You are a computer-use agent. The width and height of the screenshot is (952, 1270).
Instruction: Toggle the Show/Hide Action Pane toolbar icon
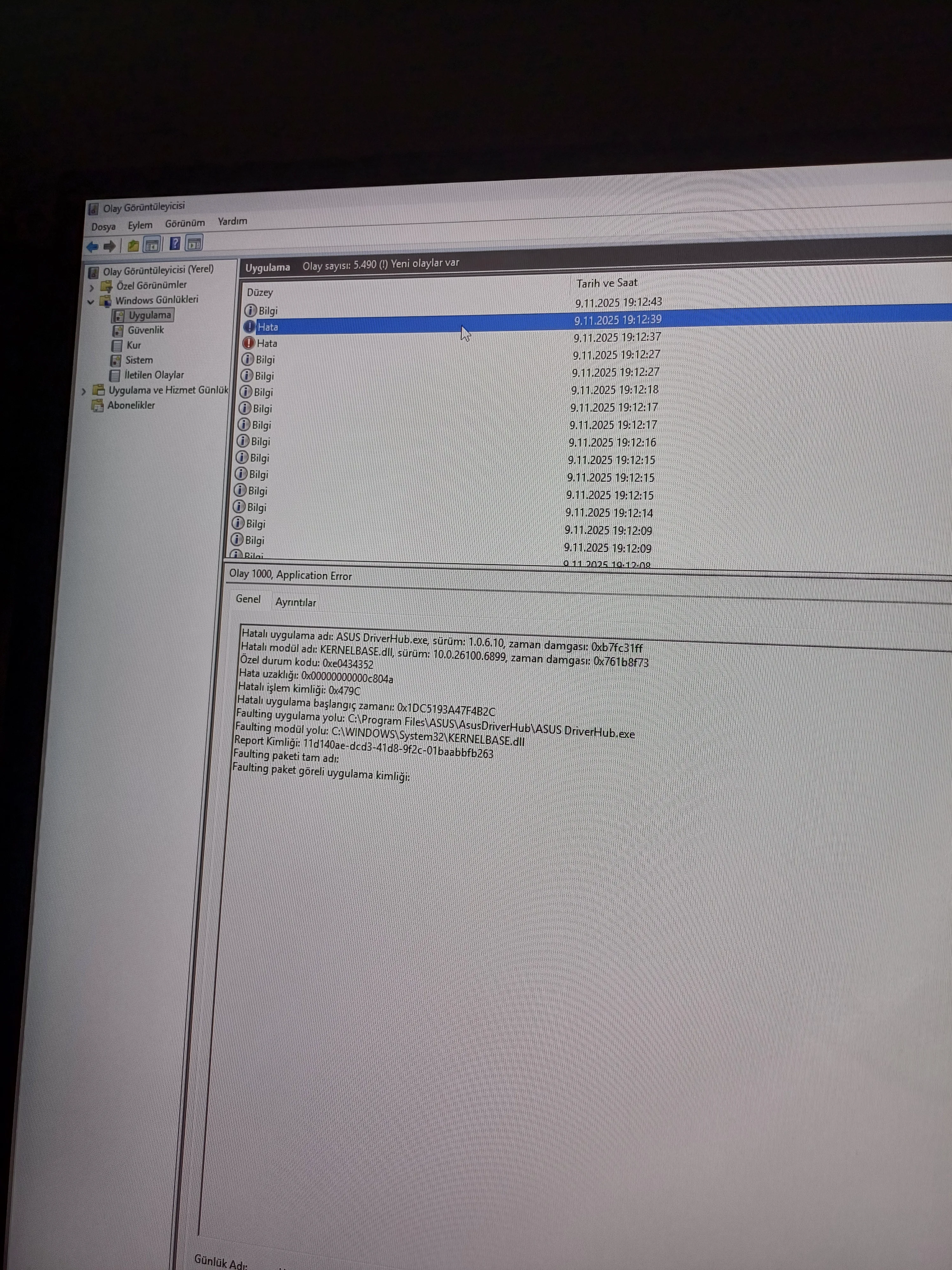[194, 244]
